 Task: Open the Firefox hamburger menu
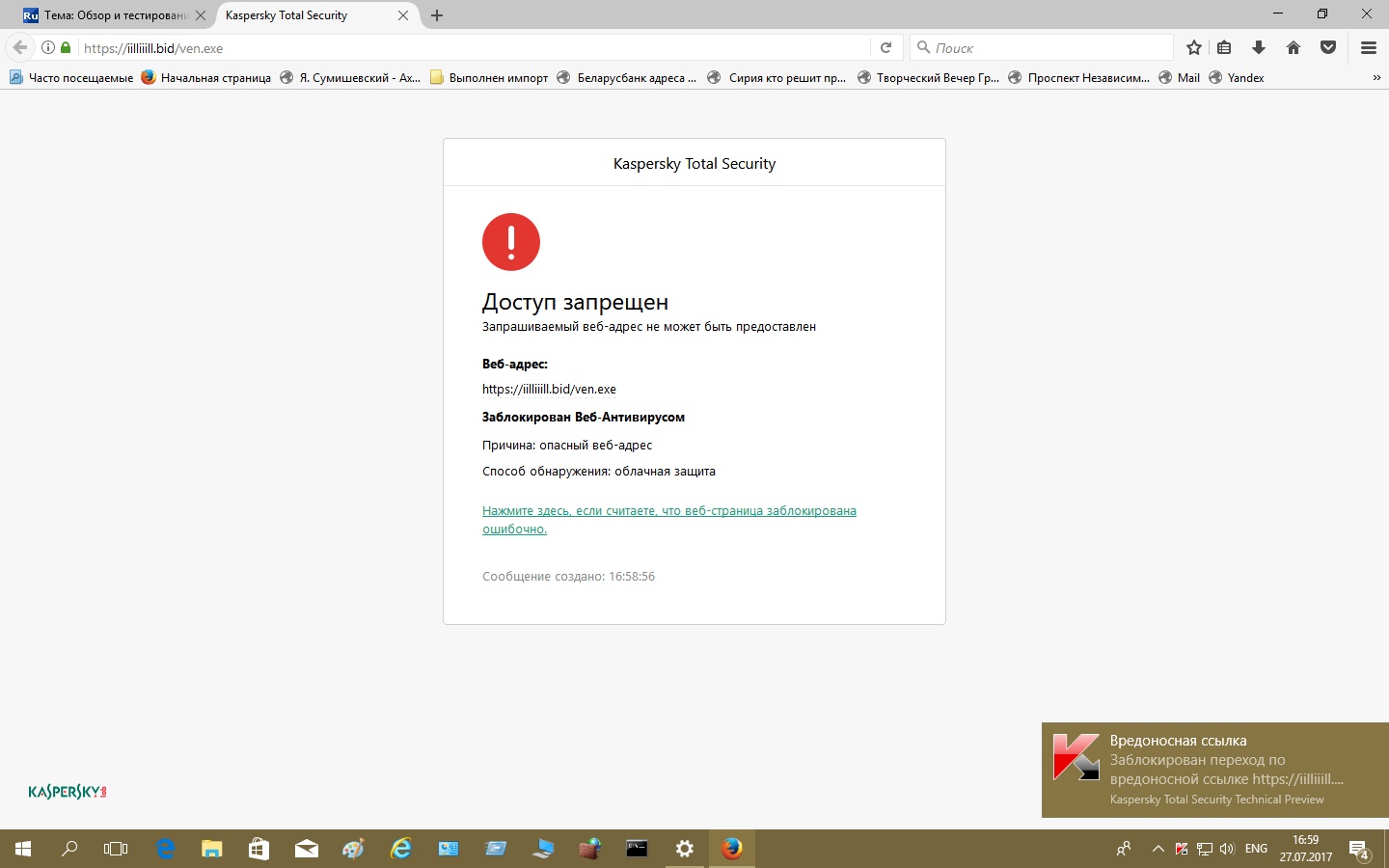click(x=1368, y=47)
